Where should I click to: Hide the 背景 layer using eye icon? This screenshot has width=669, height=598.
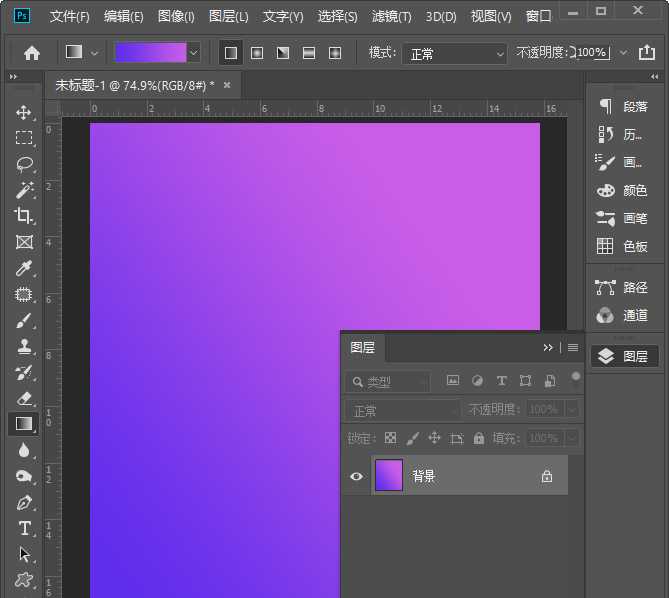356,477
